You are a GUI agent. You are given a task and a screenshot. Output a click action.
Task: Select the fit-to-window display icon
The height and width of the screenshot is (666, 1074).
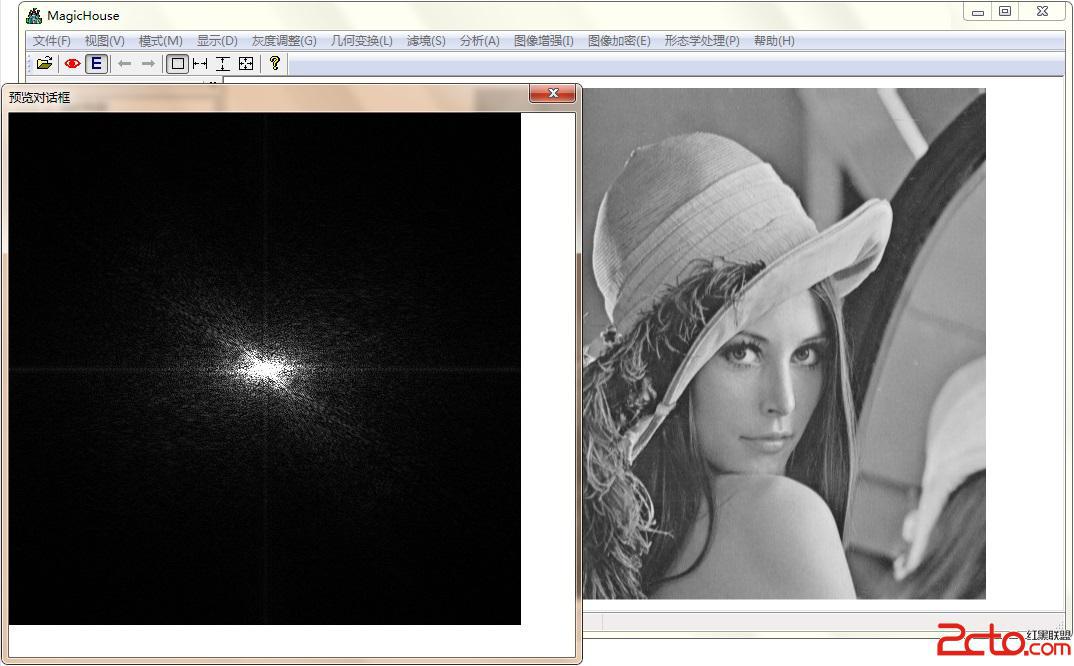pyautogui.click(x=246, y=64)
